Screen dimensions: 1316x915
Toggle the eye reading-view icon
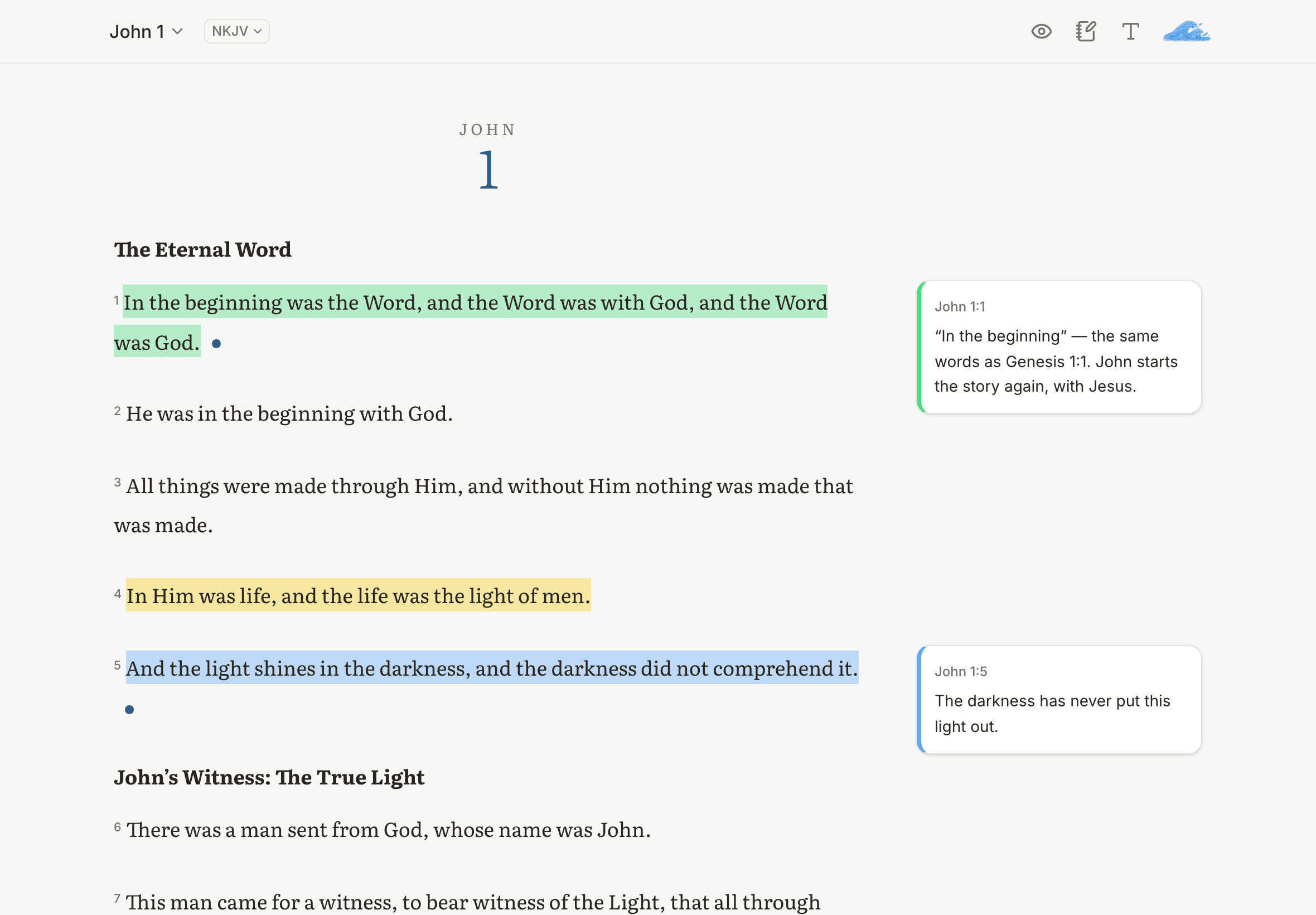(x=1041, y=32)
